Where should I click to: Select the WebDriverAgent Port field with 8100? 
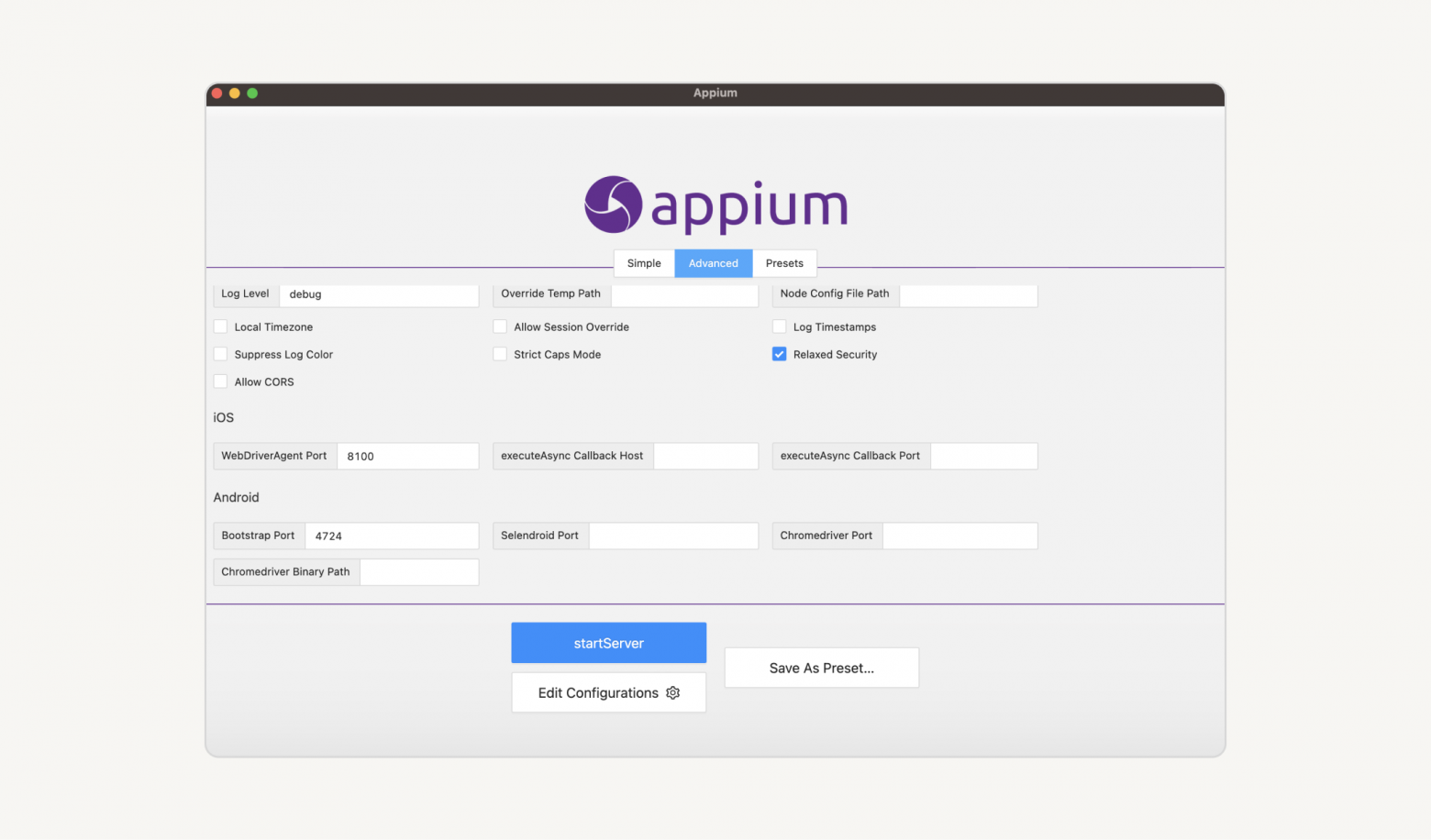click(x=408, y=456)
